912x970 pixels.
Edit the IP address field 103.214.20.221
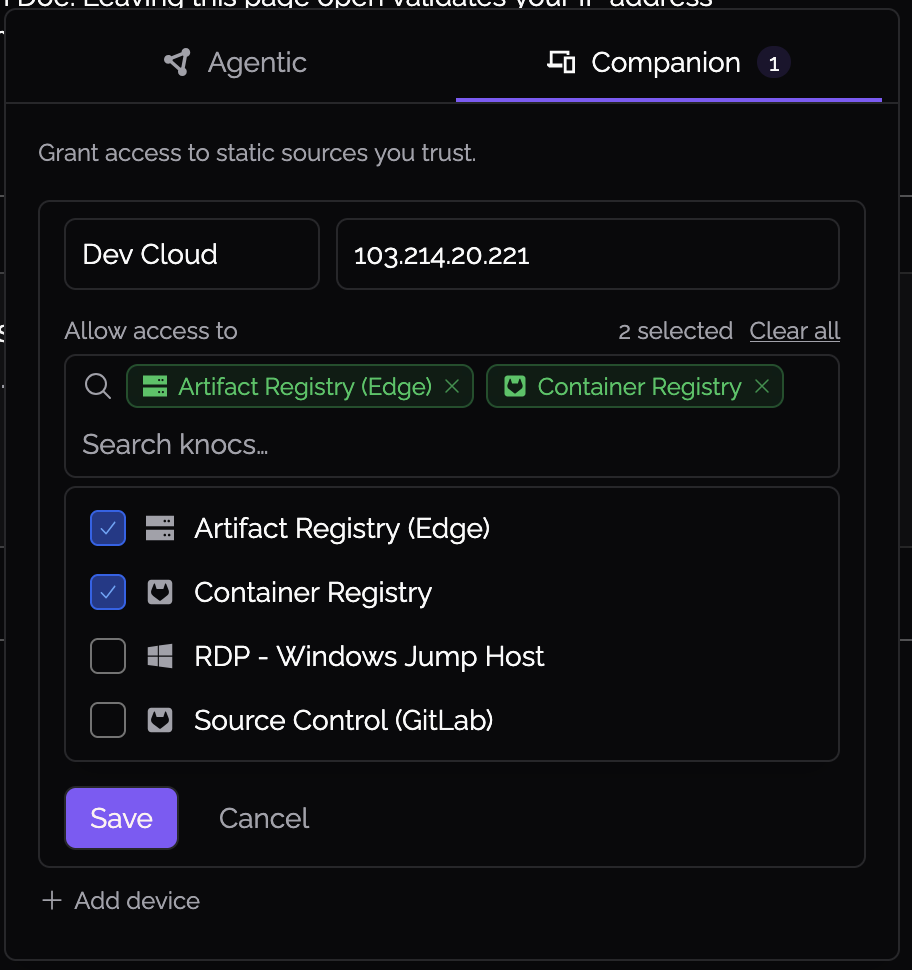pyautogui.click(x=587, y=254)
